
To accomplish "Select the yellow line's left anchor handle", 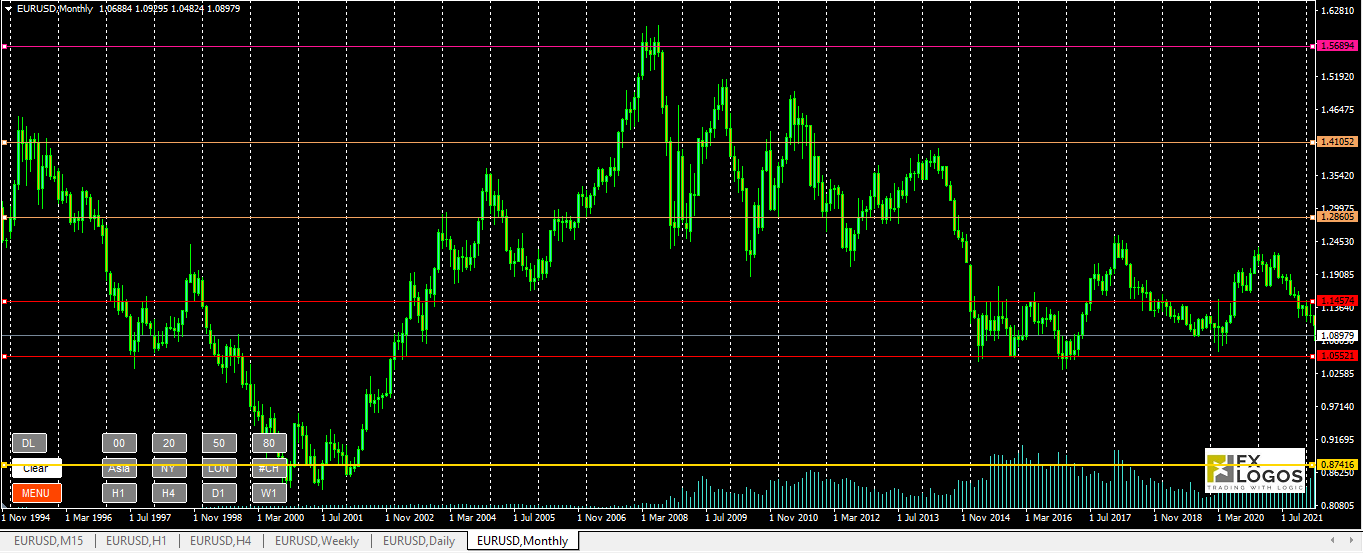I will point(4,465).
